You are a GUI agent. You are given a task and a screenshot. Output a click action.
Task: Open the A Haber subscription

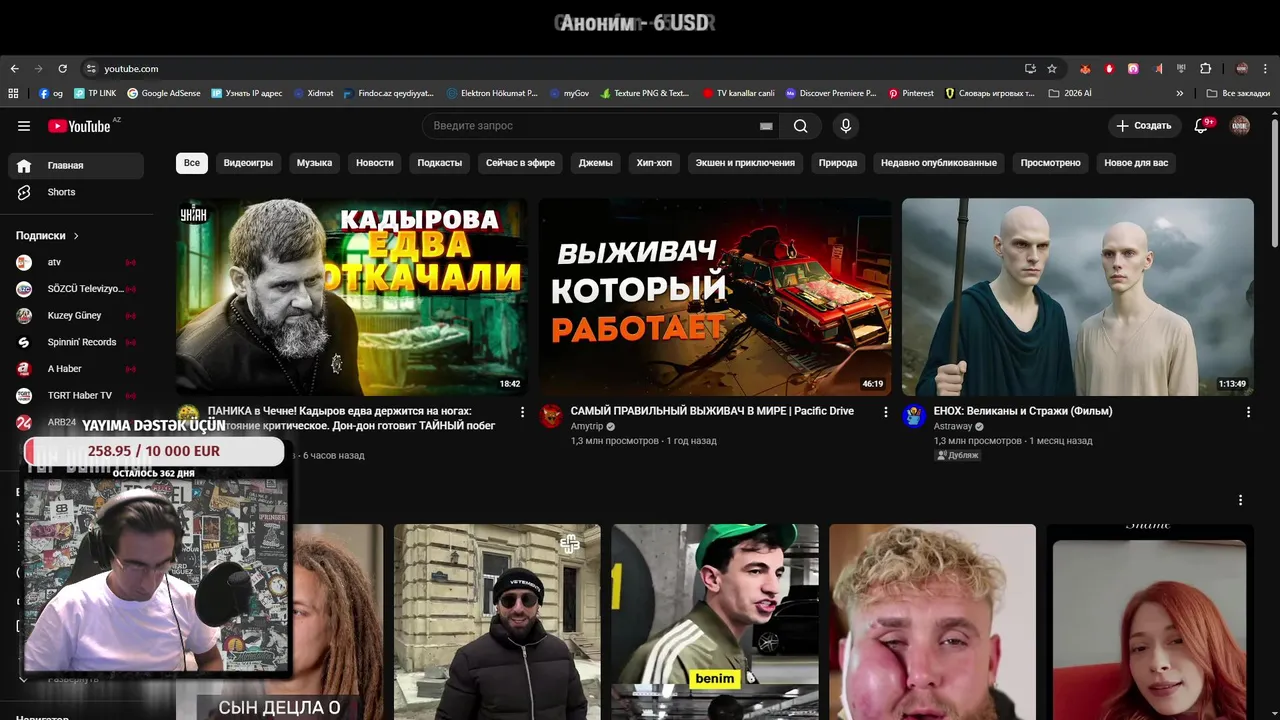tap(76, 369)
